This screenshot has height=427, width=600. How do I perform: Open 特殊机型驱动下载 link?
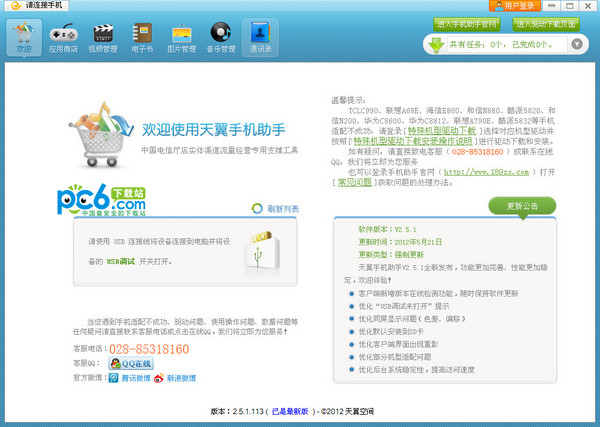pyautogui.click(x=442, y=131)
